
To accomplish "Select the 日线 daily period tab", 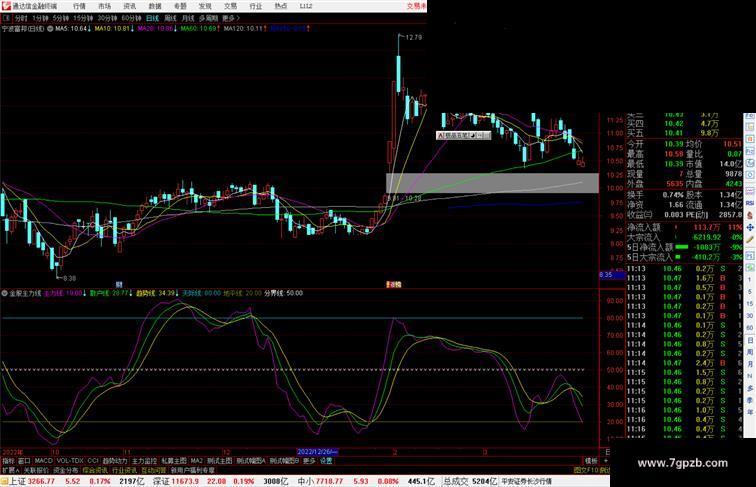I will tap(152, 18).
